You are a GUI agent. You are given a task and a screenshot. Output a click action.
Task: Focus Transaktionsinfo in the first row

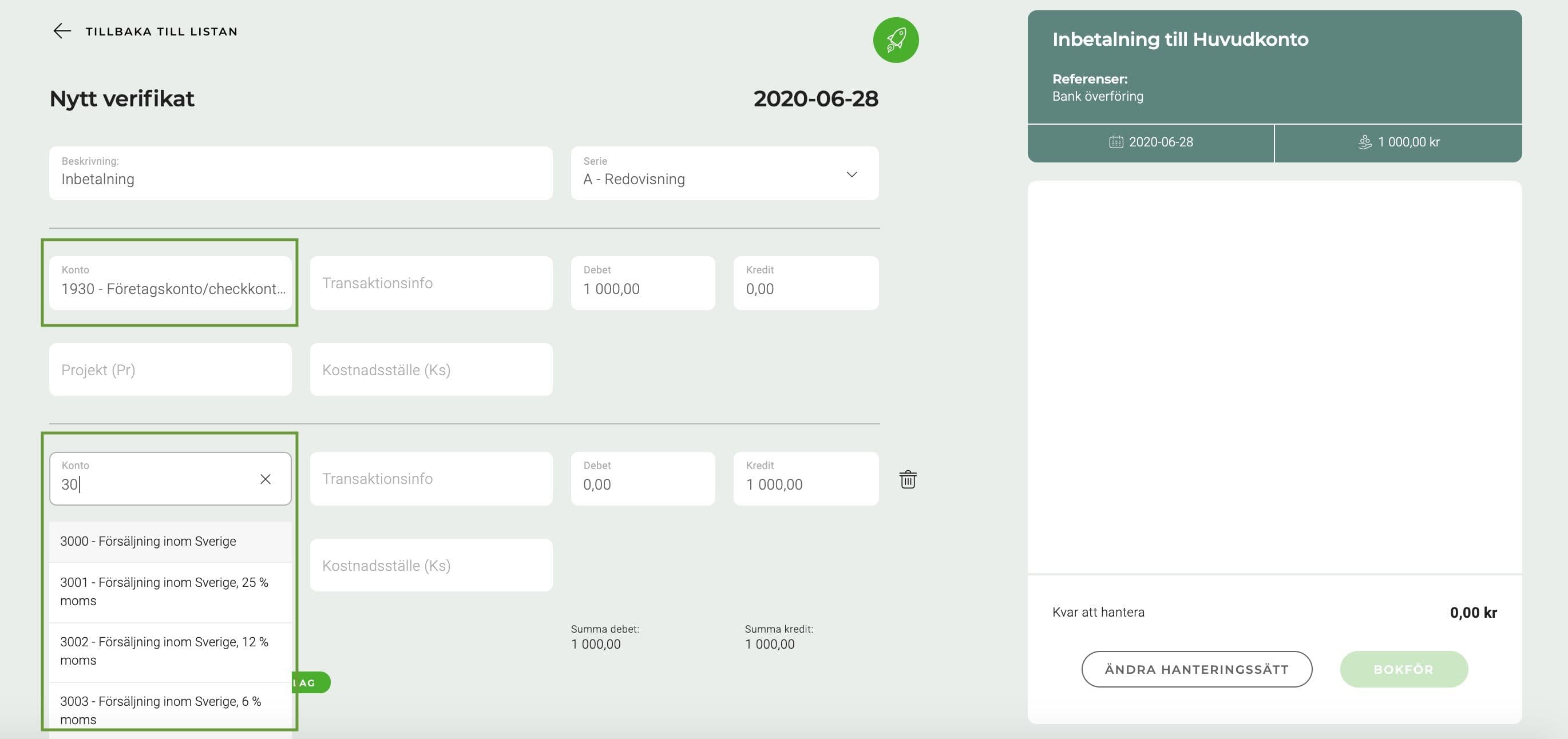[x=431, y=283]
